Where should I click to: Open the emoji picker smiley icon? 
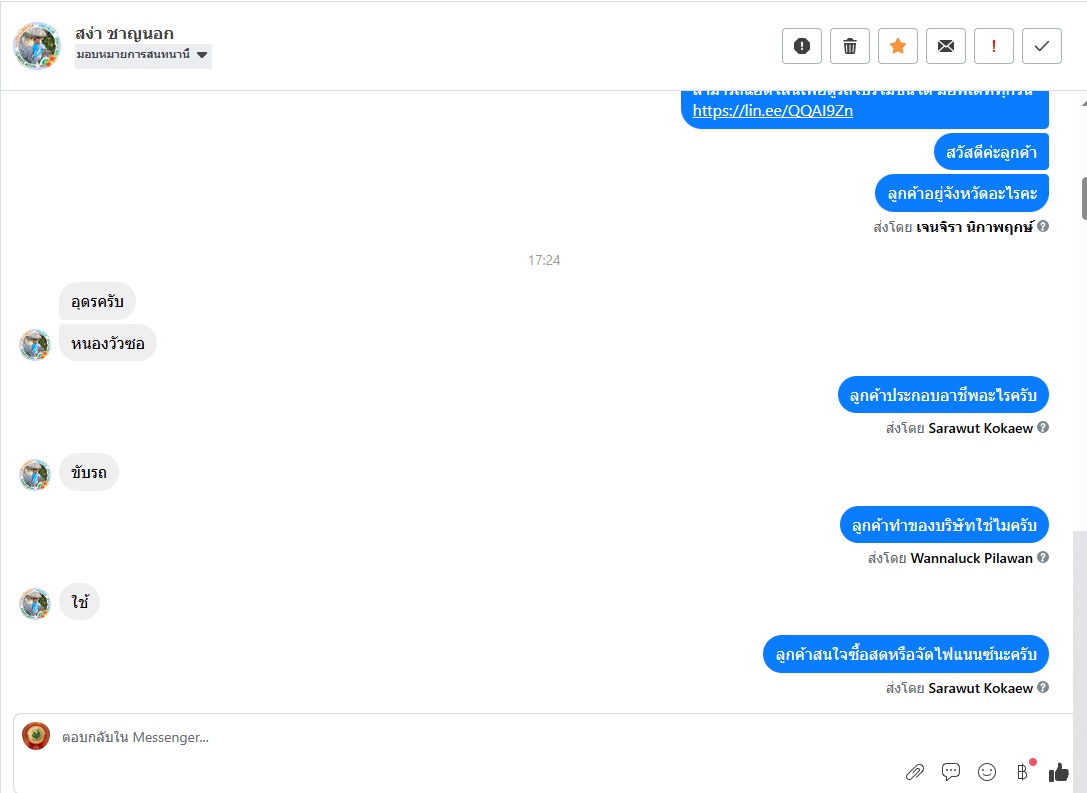pos(986,772)
